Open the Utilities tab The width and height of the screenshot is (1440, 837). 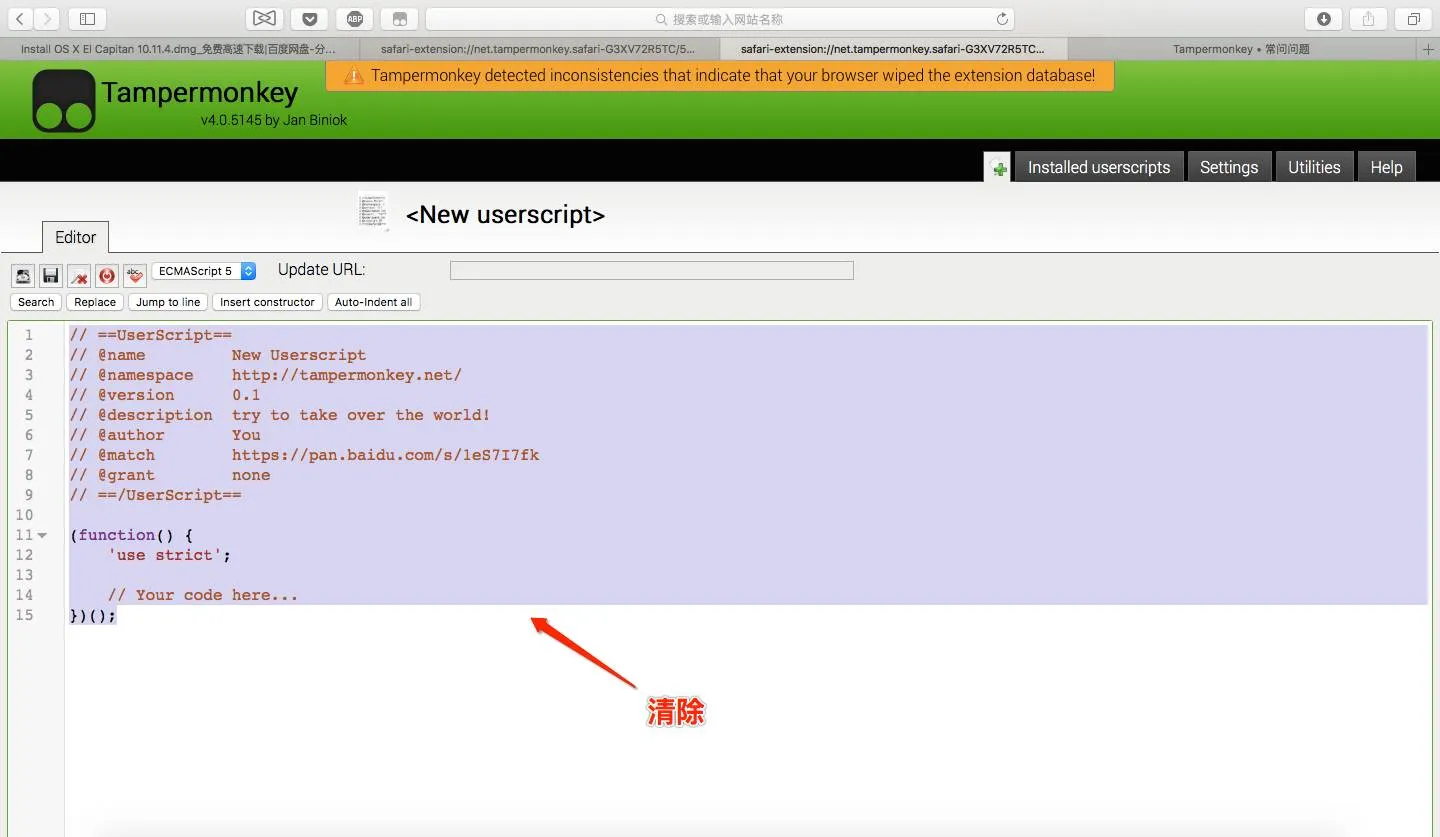tap(1314, 167)
